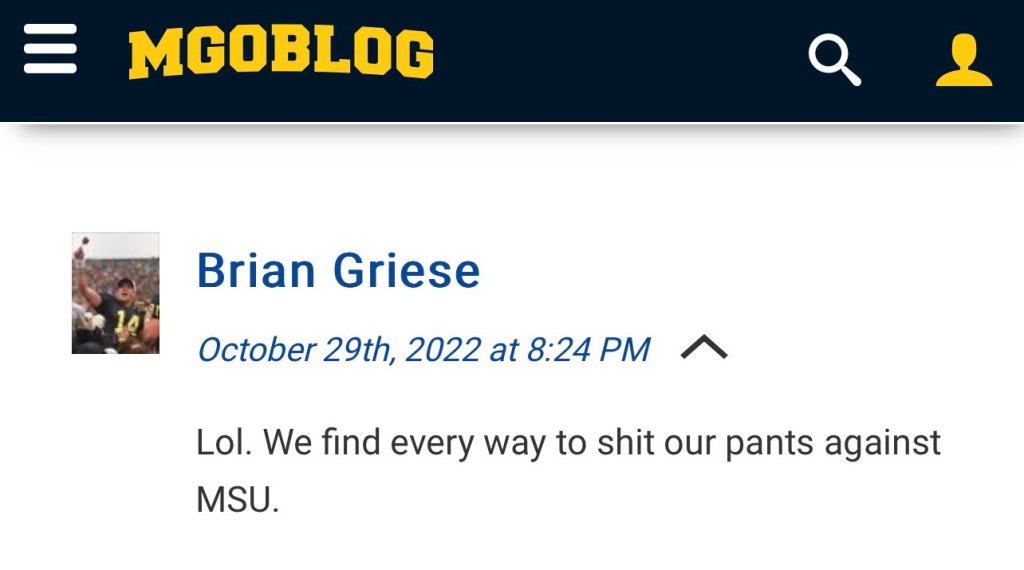Select the 8:24 PM timestamp link
Screen dimensions: 1024x570
[591, 349]
